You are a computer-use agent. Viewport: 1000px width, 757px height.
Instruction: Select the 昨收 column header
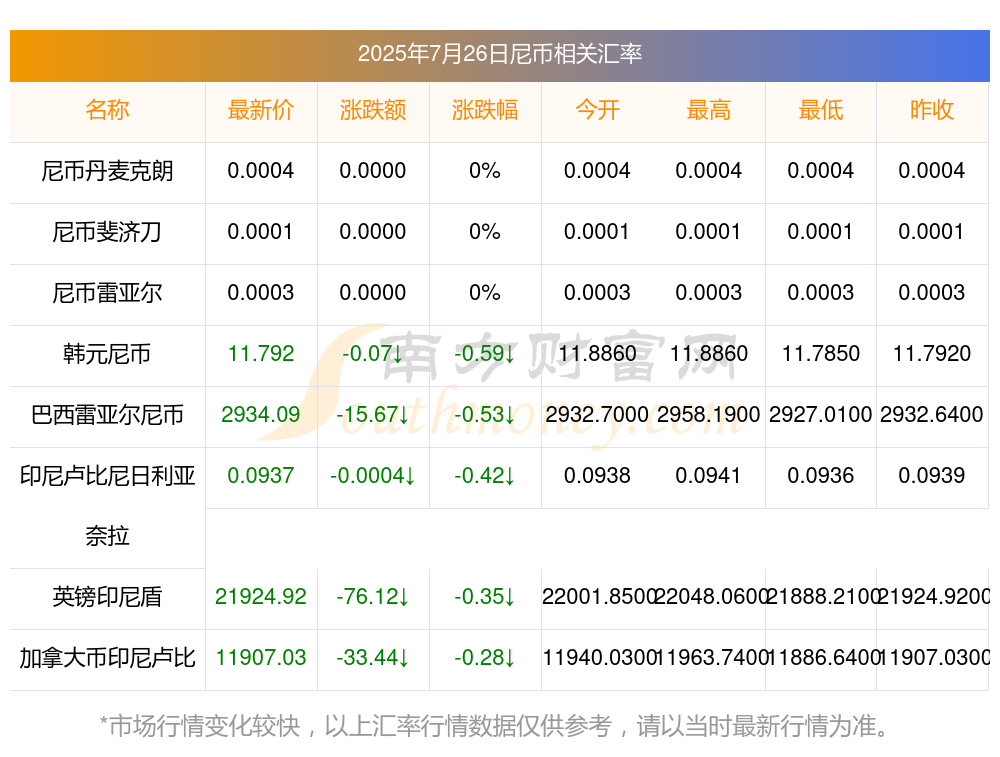pyautogui.click(x=932, y=110)
